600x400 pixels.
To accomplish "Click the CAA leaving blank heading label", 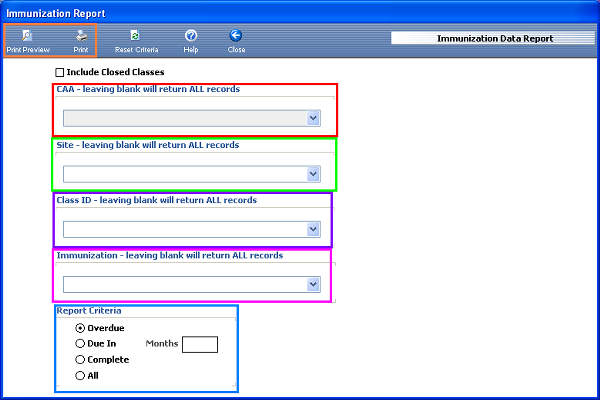I will (x=147, y=90).
